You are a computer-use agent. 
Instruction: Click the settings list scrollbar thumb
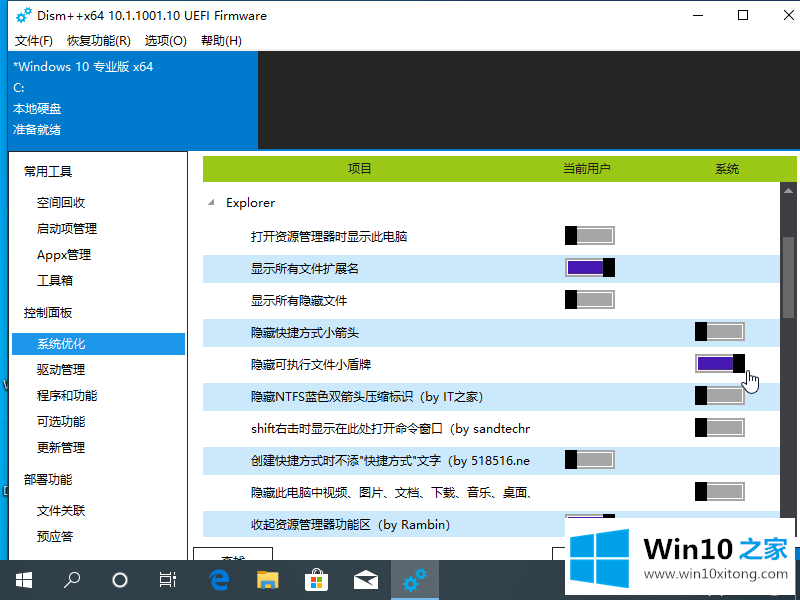click(x=788, y=277)
